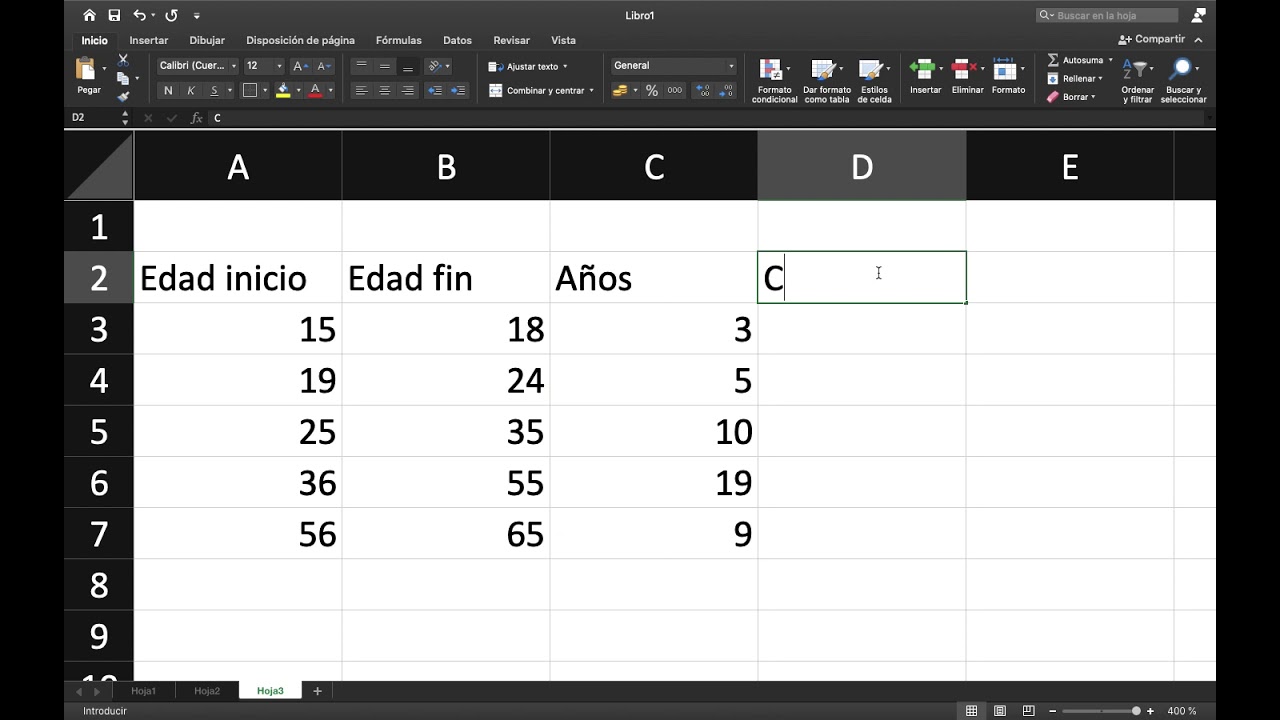Screen dimensions: 1280x720
Task: Open Ordenar y filtrar
Action: 1137,80
